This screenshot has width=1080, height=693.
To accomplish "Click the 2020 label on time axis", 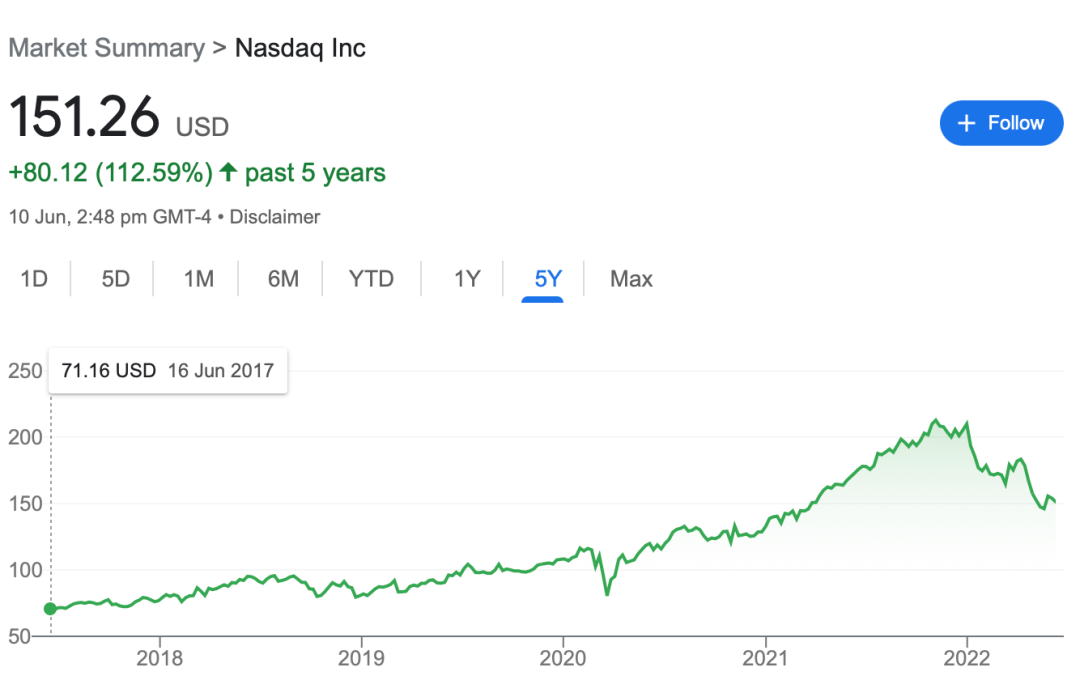I will tap(563, 658).
